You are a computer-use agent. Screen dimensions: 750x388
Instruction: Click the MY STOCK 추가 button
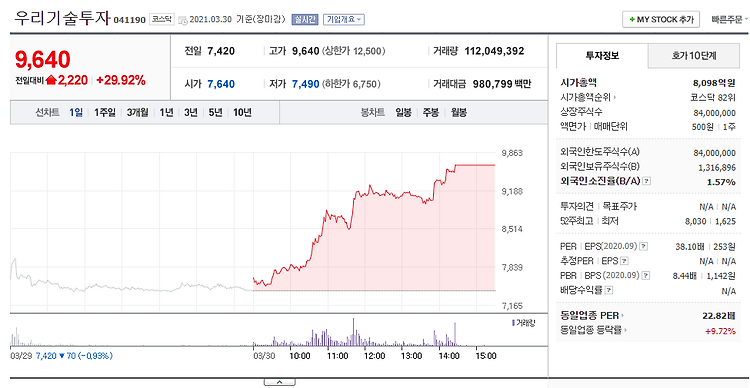661,20
